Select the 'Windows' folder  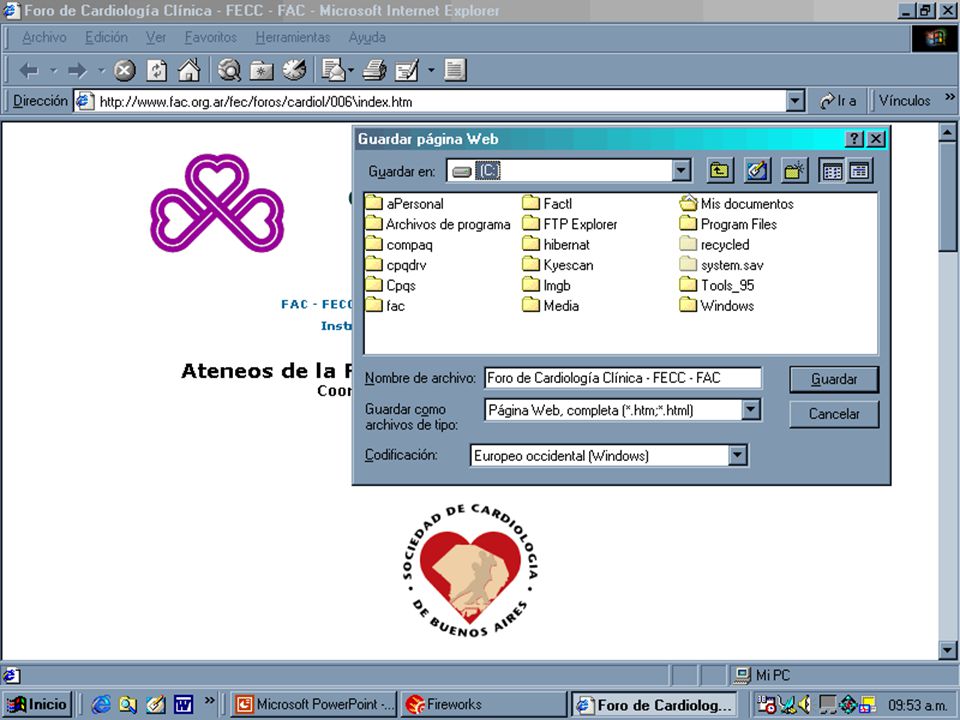(x=717, y=305)
